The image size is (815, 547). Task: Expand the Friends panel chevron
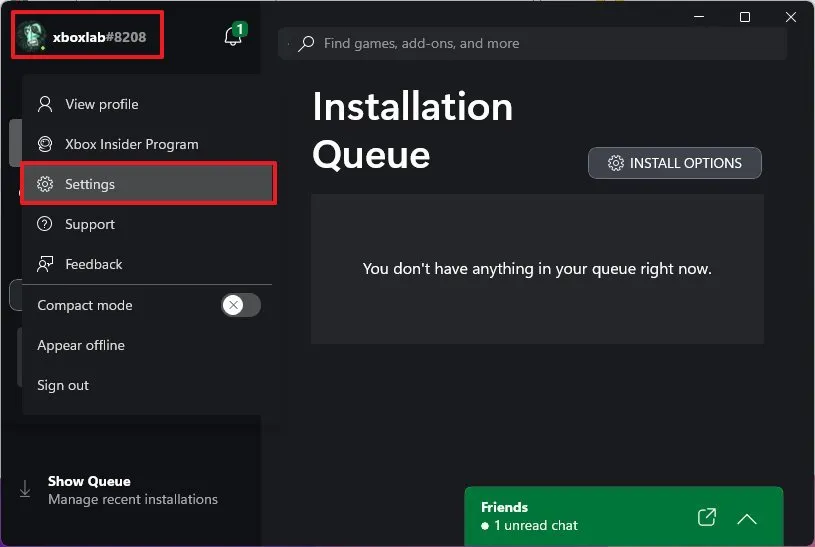pos(747,518)
